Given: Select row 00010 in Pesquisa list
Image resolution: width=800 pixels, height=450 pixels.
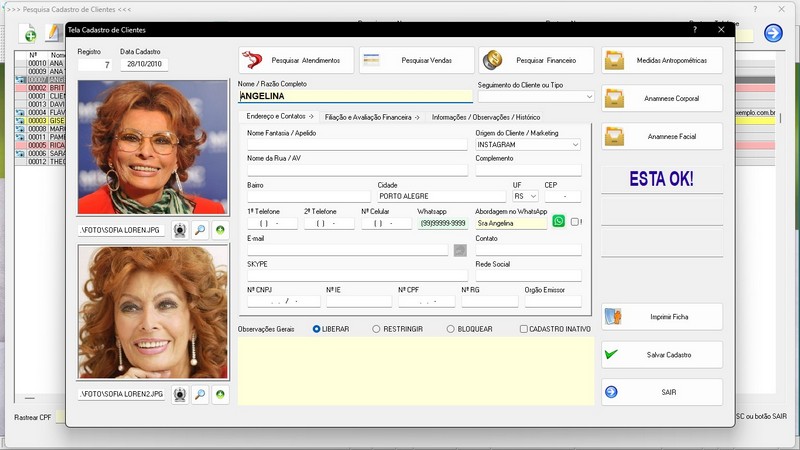Looking at the screenshot, I should click(x=40, y=64).
